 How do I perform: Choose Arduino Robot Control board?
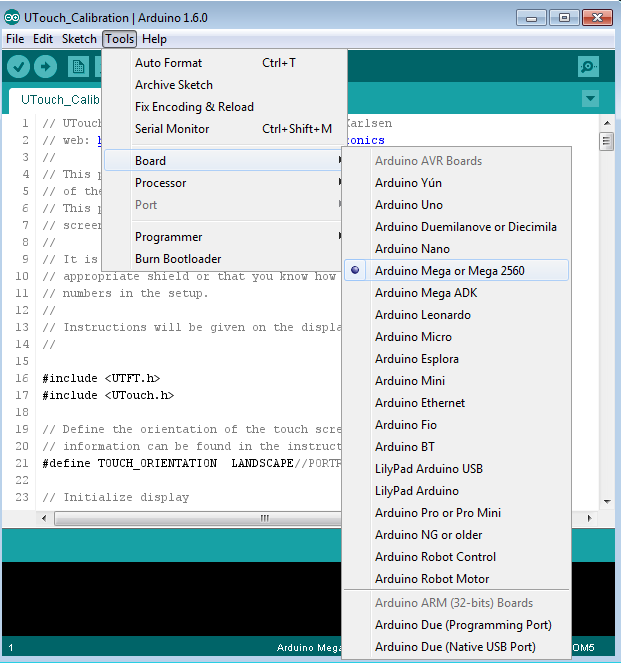coord(457,556)
